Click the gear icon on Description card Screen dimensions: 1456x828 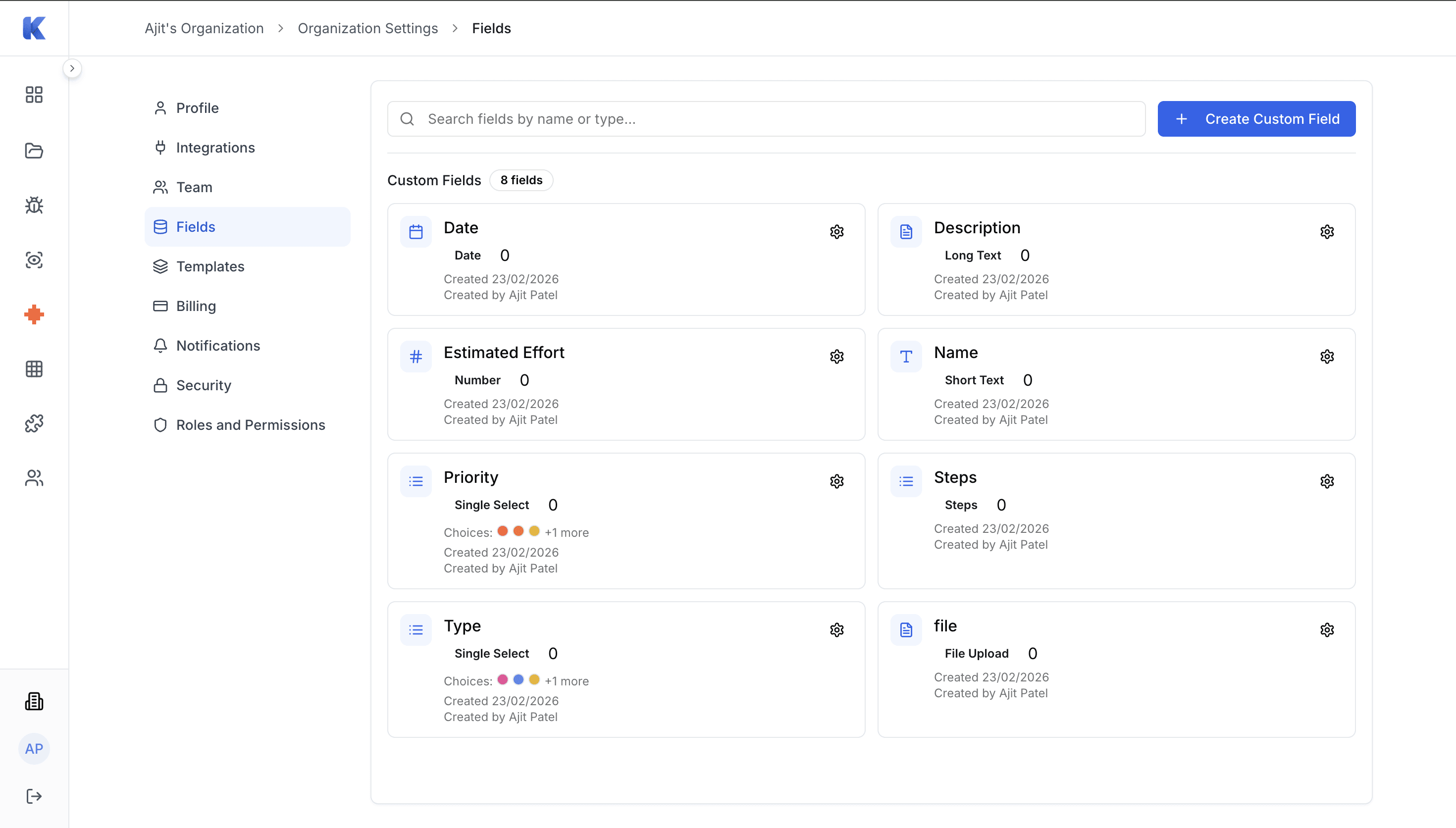(x=1326, y=232)
